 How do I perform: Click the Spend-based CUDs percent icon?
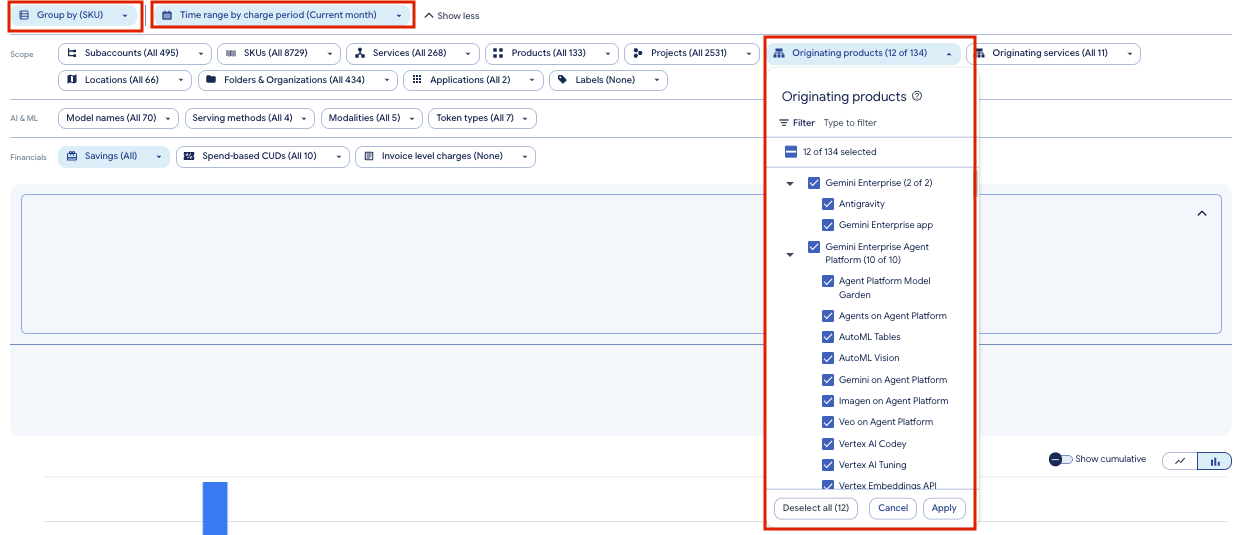pos(189,157)
